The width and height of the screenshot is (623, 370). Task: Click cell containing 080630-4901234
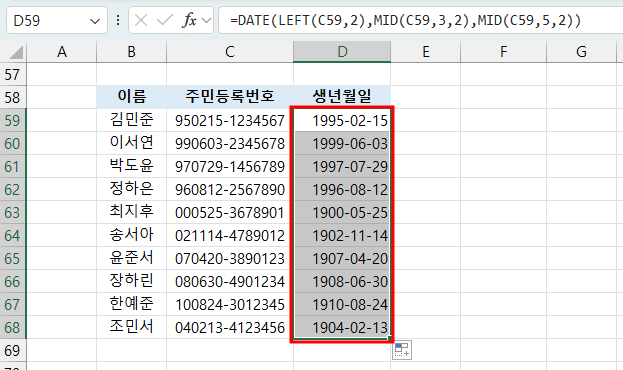coord(230,281)
